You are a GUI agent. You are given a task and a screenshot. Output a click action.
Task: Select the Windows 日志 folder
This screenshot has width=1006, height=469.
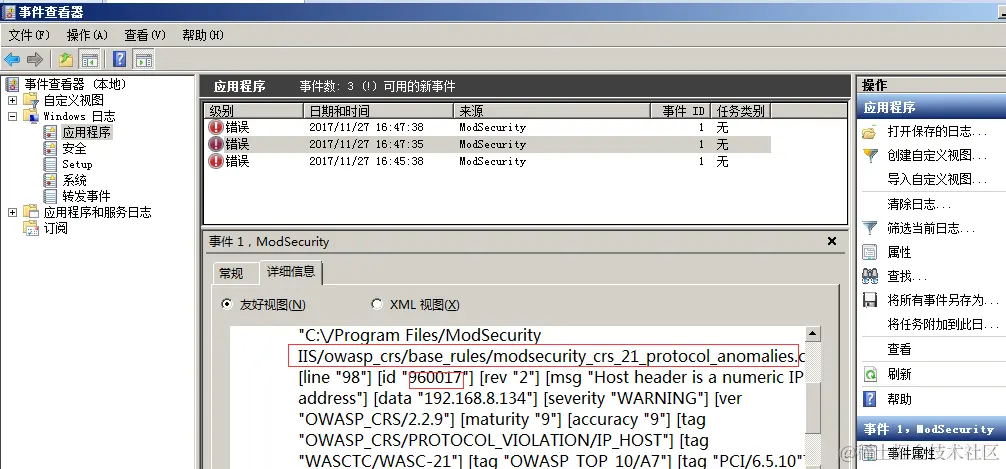80,116
